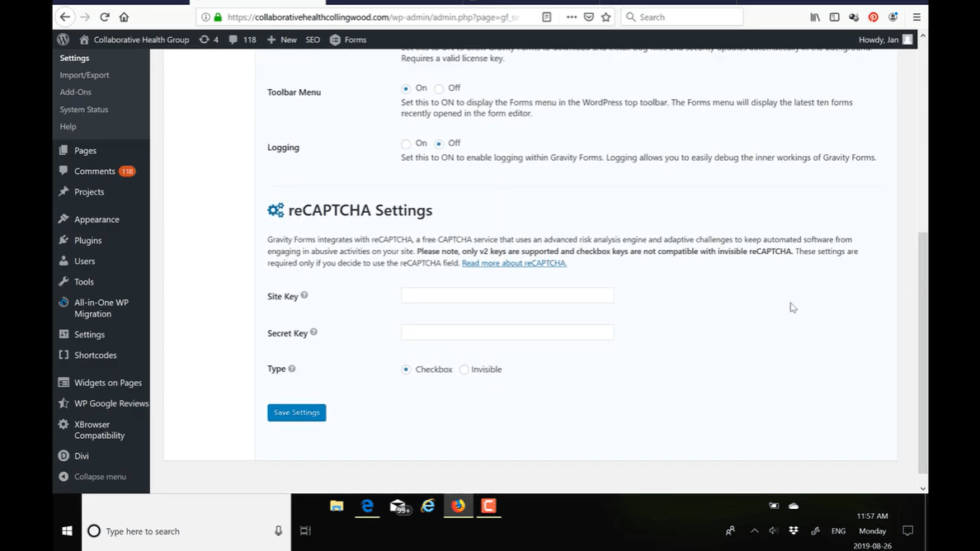Click the Windows Start button
Viewport: 980px width, 551px height.
(67, 531)
